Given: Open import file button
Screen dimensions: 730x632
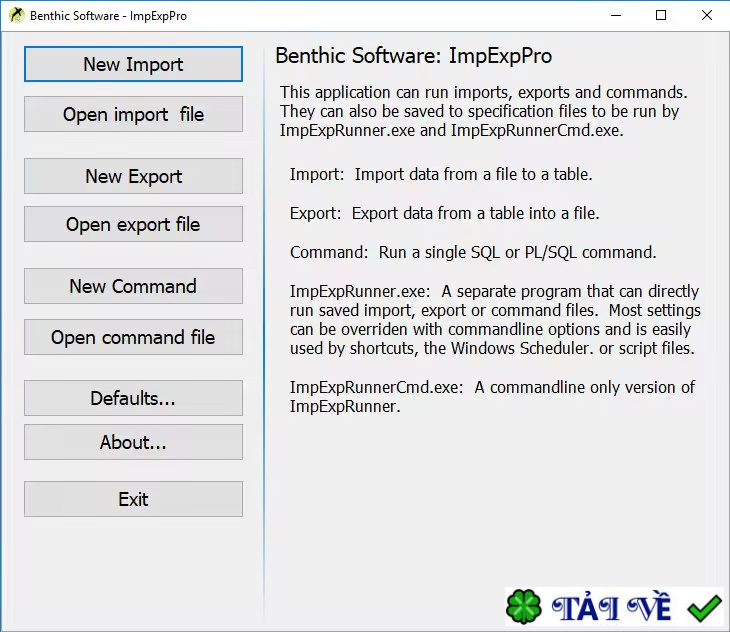Looking at the screenshot, I should tap(133, 114).
